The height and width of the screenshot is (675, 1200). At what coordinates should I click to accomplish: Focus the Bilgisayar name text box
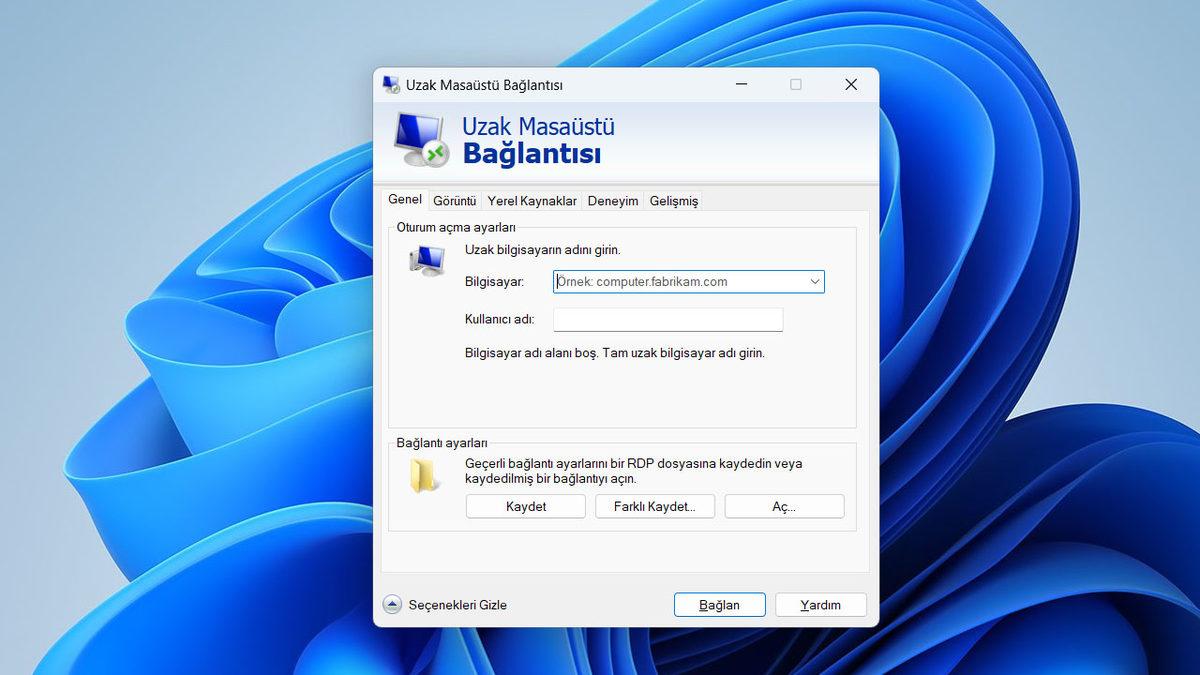pos(680,282)
